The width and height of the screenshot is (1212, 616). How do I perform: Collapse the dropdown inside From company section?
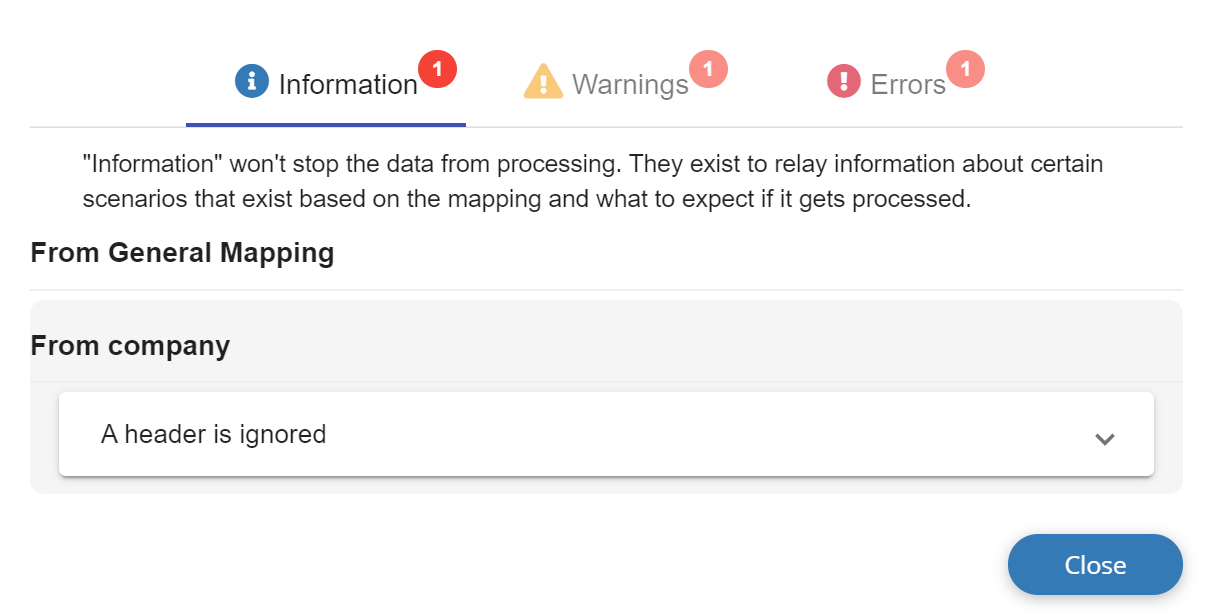coord(1105,438)
